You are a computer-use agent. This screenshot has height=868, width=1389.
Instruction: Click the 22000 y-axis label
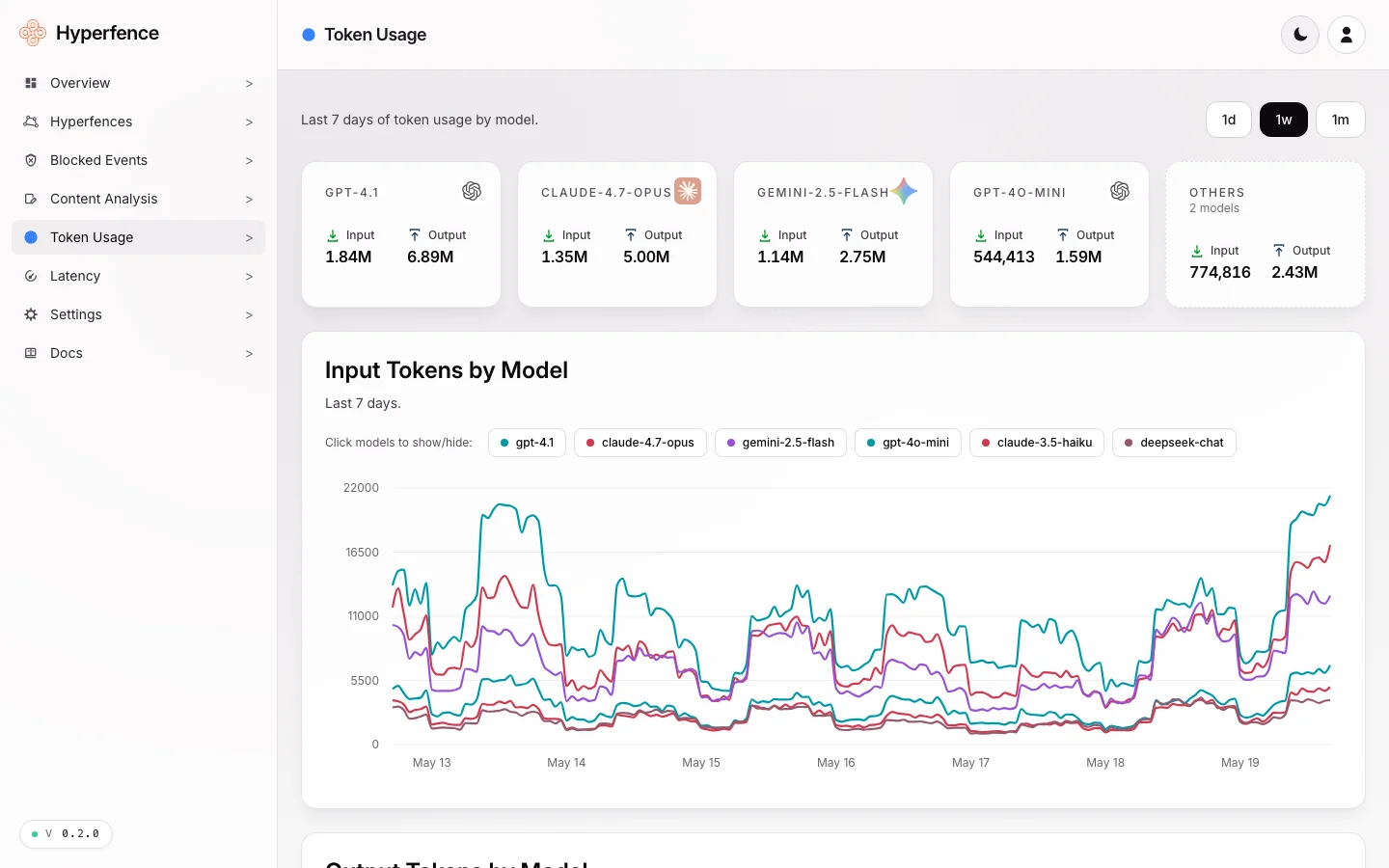click(x=361, y=488)
